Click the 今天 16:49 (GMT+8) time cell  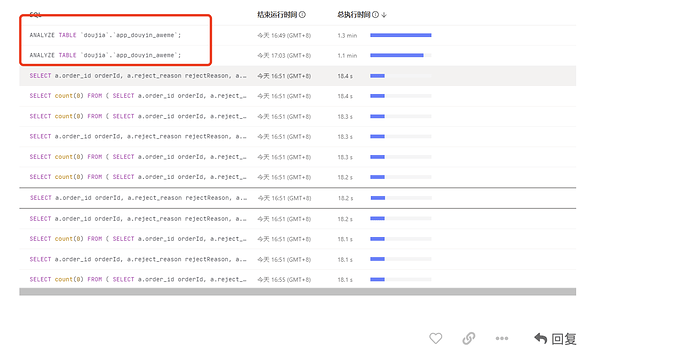(x=284, y=35)
